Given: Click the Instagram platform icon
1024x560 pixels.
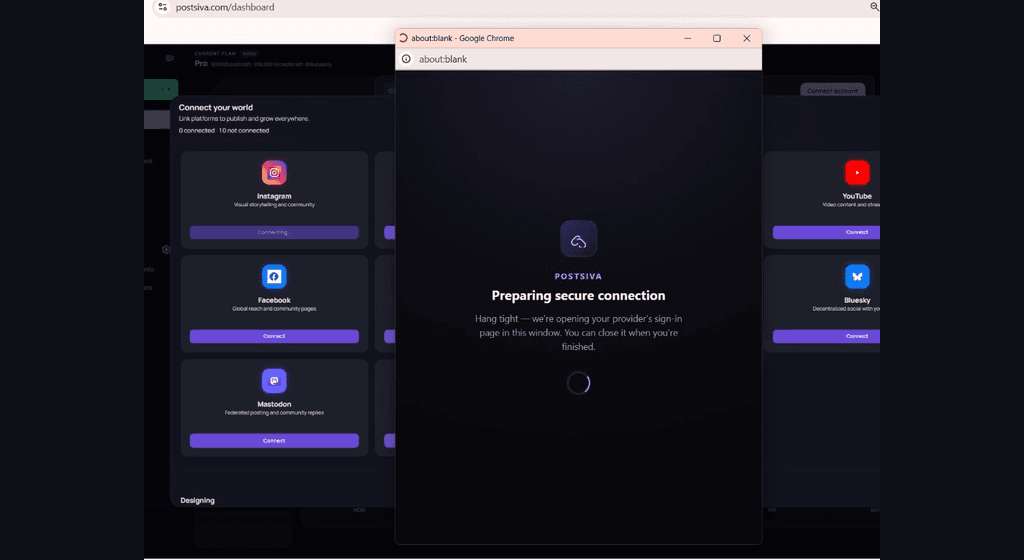Looking at the screenshot, I should (x=274, y=173).
